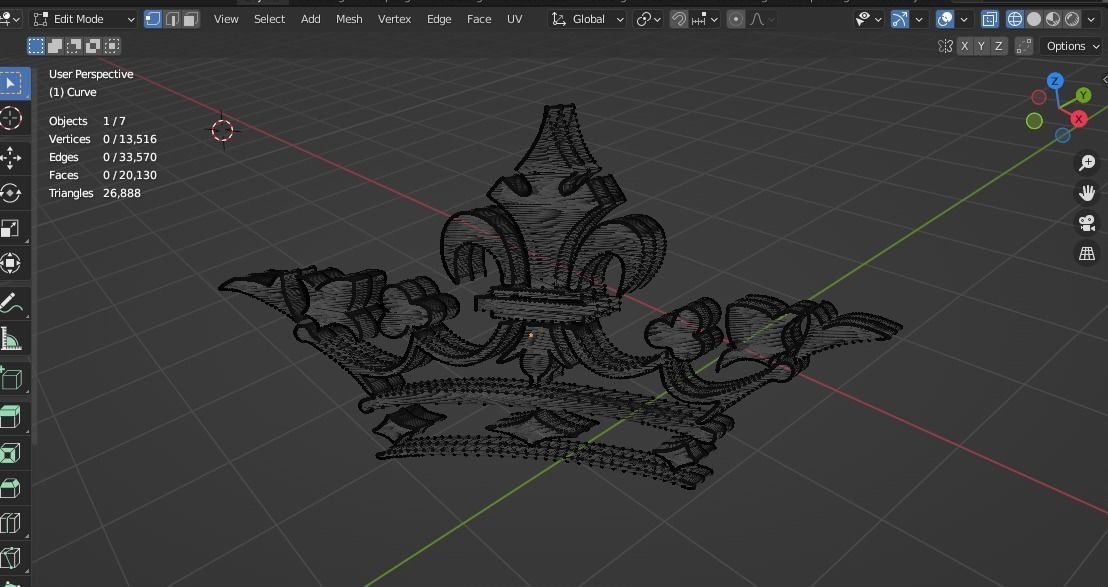The image size is (1108, 587).
Task: Pick the Add Cube tool
Action: (11, 379)
